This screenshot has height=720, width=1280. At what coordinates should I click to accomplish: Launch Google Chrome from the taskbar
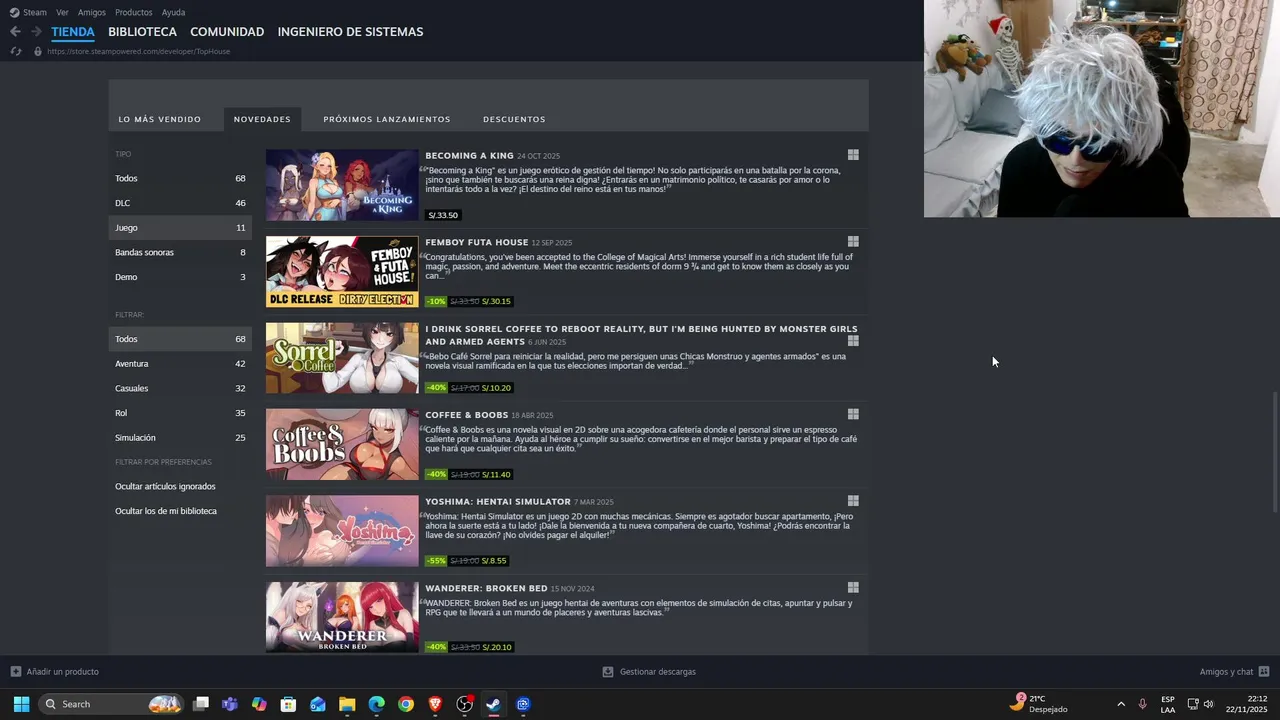click(405, 704)
